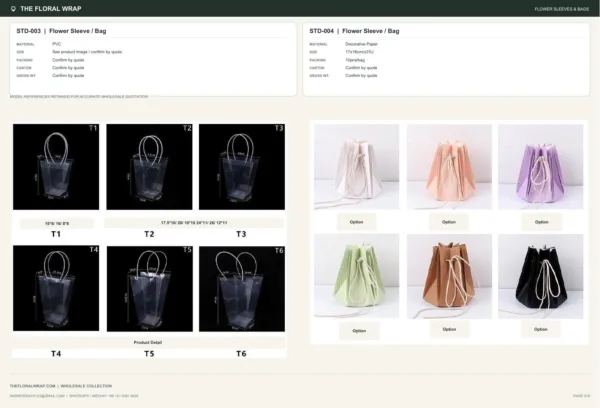The height and width of the screenshot is (408, 600).
Task: Click the Product Detail label
Action: [148, 343]
